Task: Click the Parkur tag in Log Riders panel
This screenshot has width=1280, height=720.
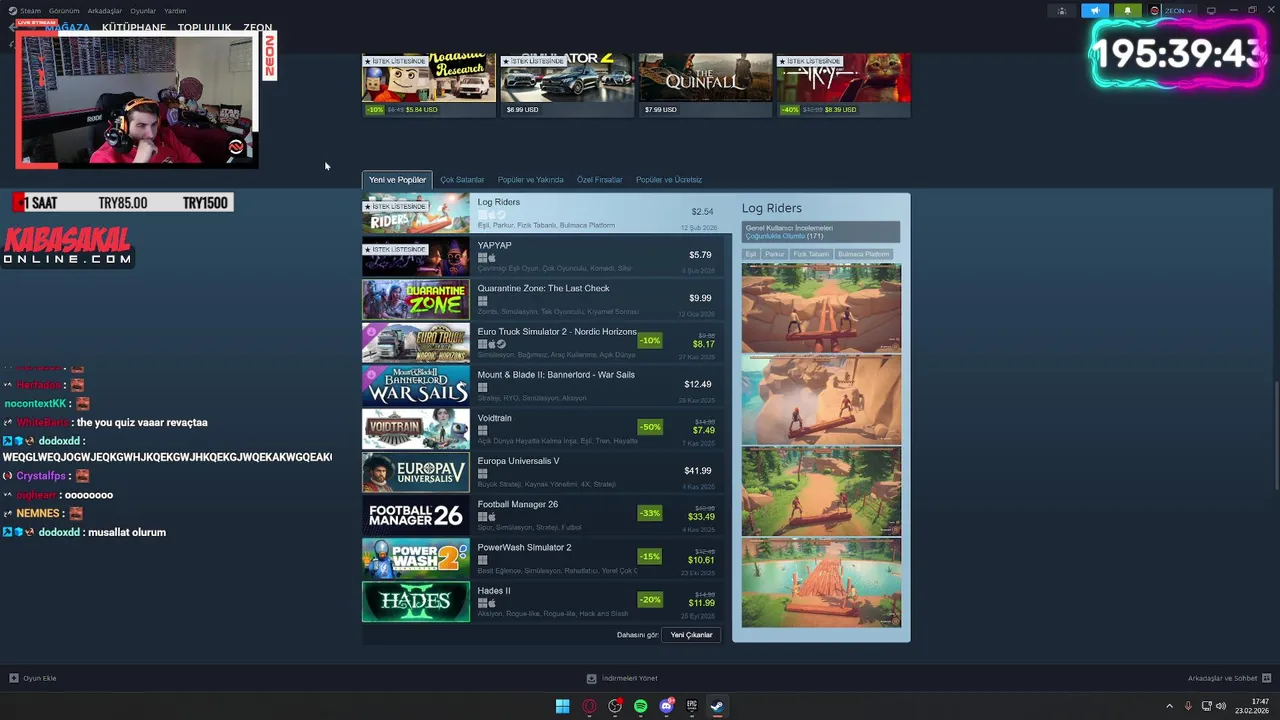Action: click(x=775, y=254)
